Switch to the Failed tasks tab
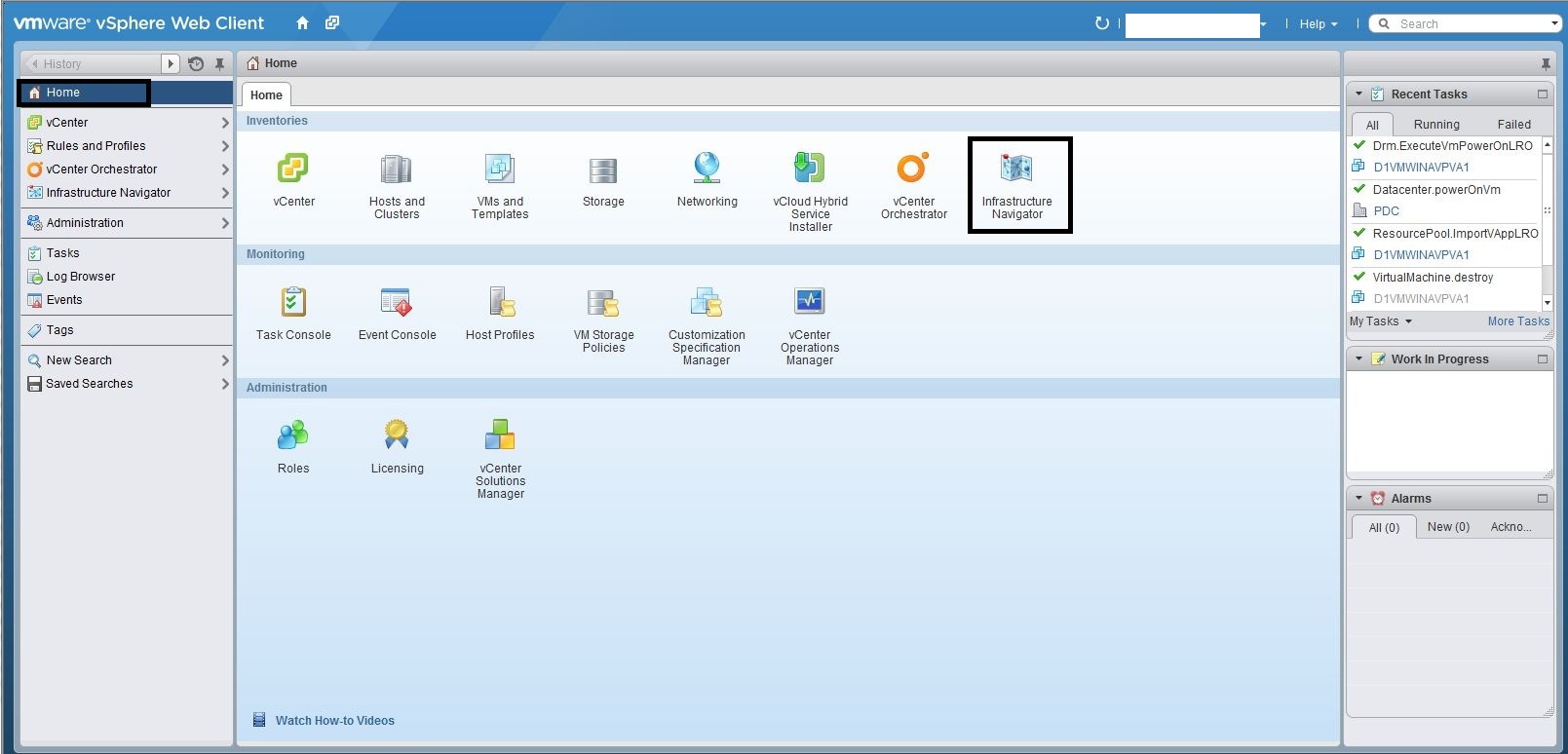The height and width of the screenshot is (754, 1568). tap(1513, 125)
